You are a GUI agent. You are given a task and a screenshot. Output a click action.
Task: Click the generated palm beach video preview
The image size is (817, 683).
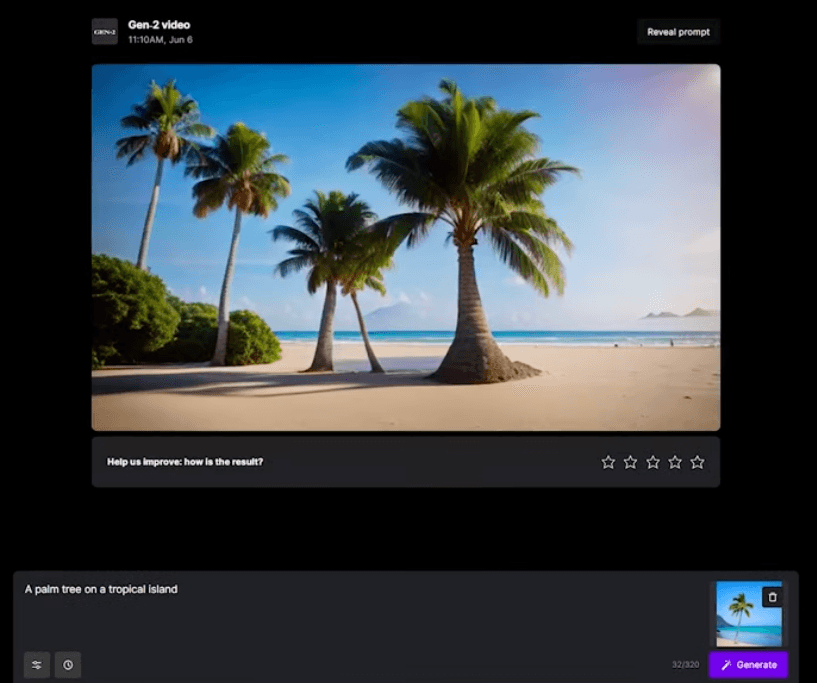(405, 247)
